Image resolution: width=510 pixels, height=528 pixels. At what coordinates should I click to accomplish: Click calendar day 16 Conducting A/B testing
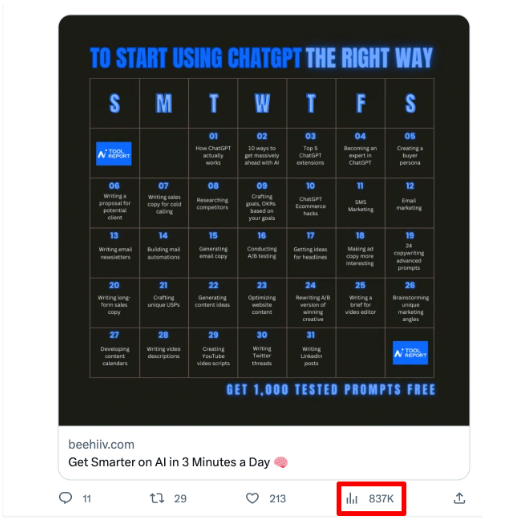pyautogui.click(x=262, y=253)
